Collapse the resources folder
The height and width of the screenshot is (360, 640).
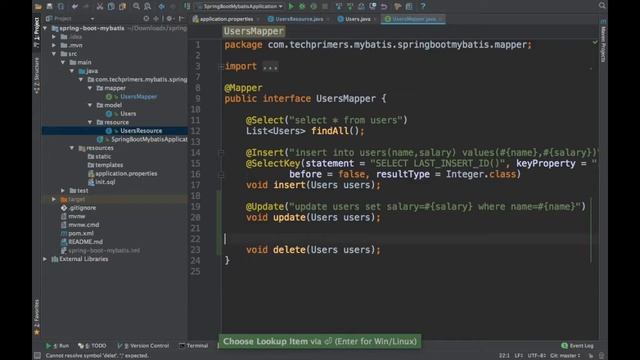72,148
